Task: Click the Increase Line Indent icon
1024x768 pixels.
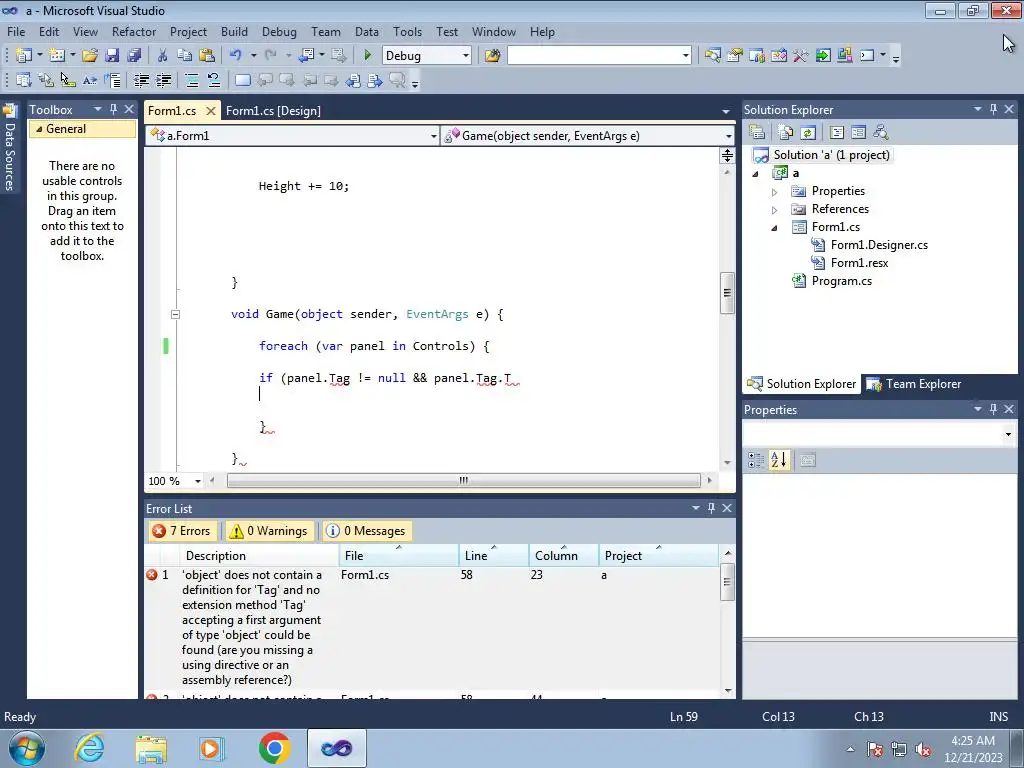Action: 163,80
